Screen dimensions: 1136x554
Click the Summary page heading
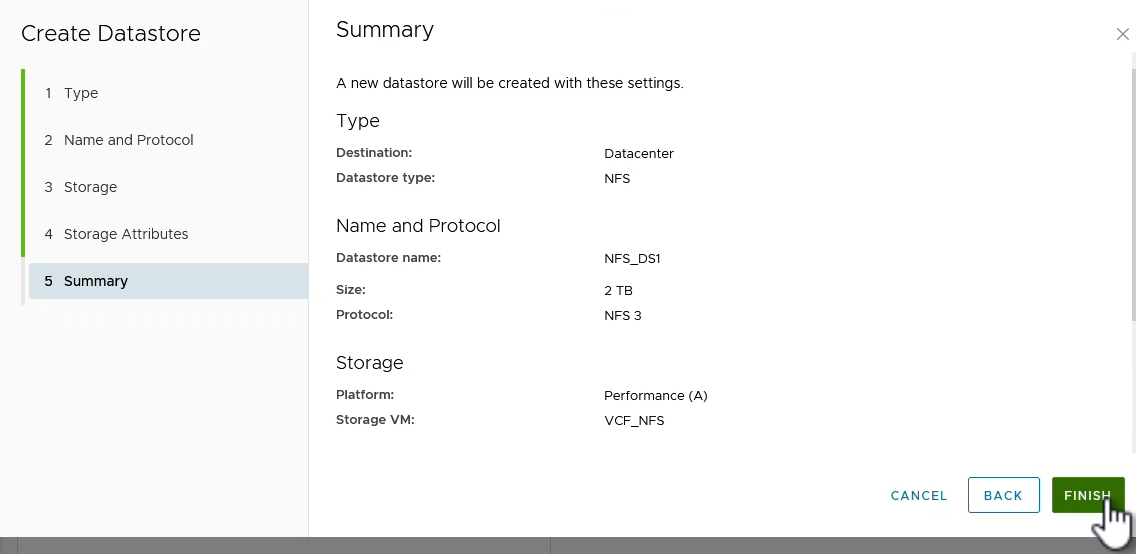coord(385,30)
